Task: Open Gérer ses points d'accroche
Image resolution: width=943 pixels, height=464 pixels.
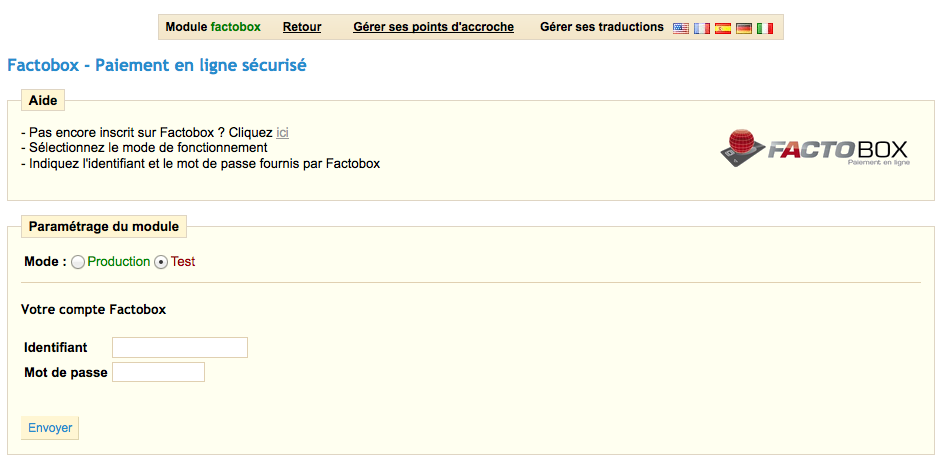Action: 434,27
